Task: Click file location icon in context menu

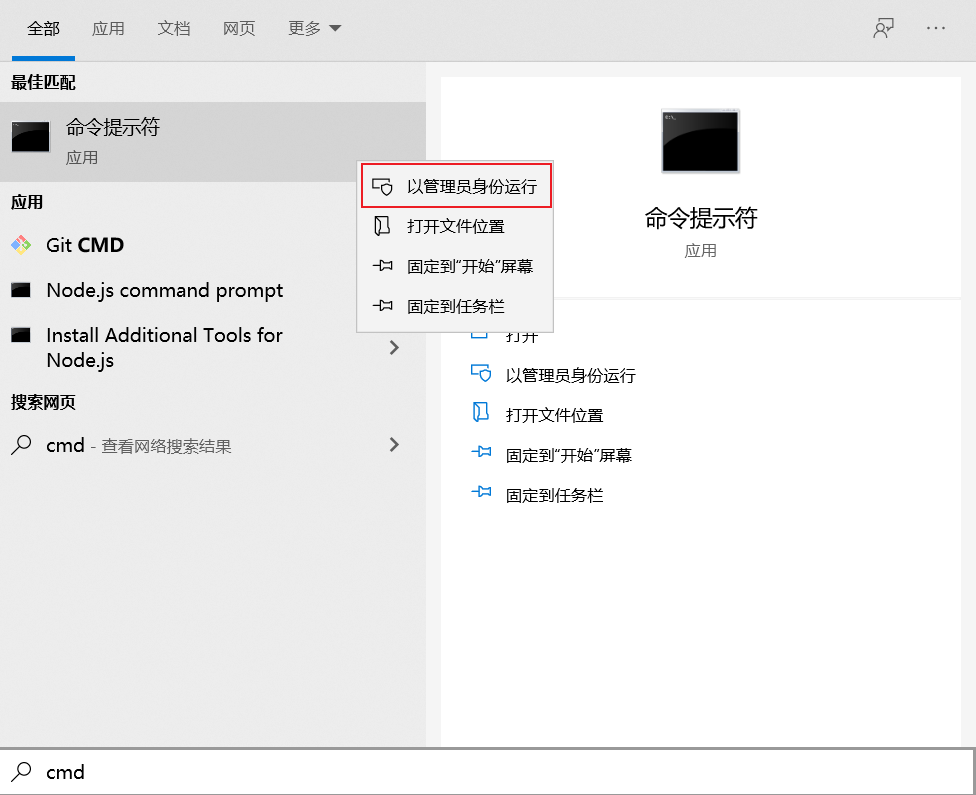Action: (382, 226)
